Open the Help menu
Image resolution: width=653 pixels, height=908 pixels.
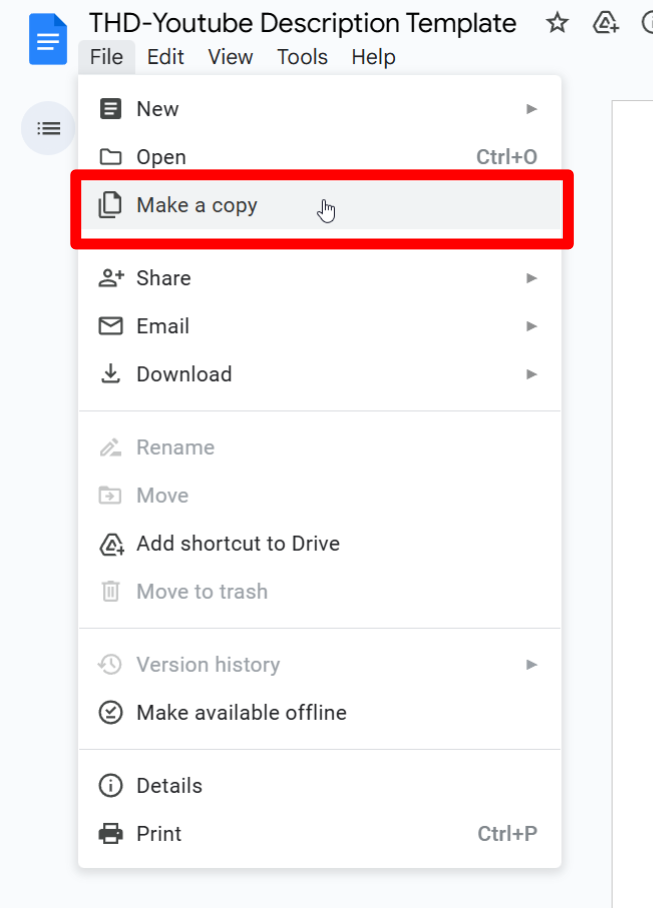[x=373, y=57]
